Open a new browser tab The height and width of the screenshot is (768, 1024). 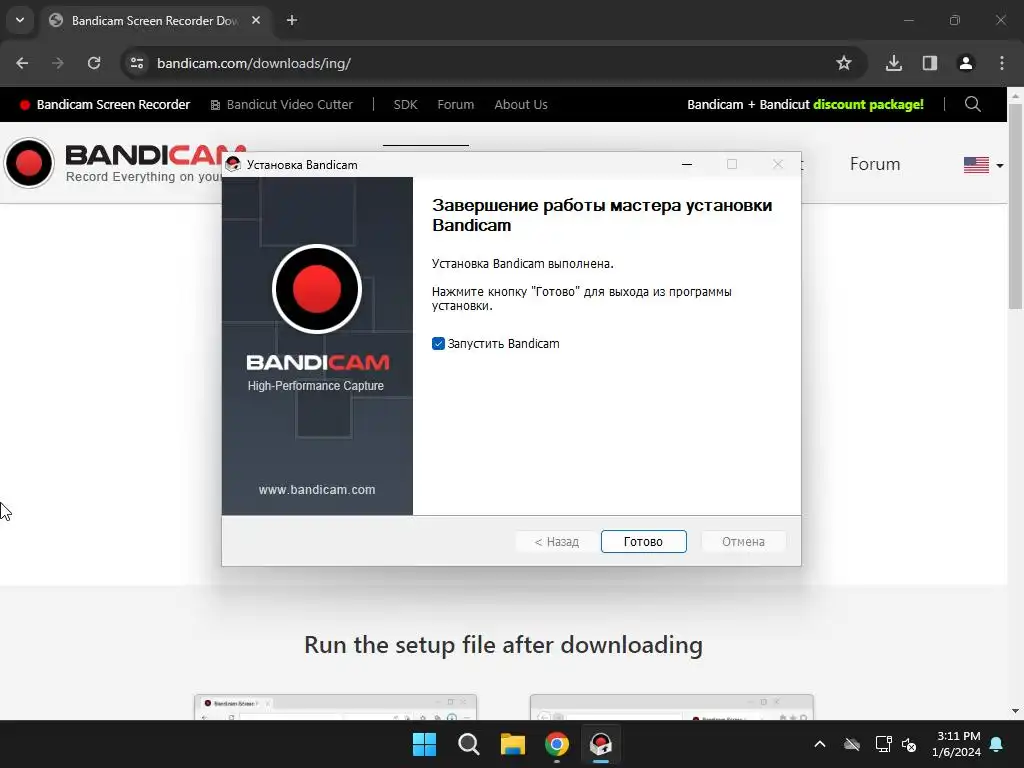(x=292, y=20)
